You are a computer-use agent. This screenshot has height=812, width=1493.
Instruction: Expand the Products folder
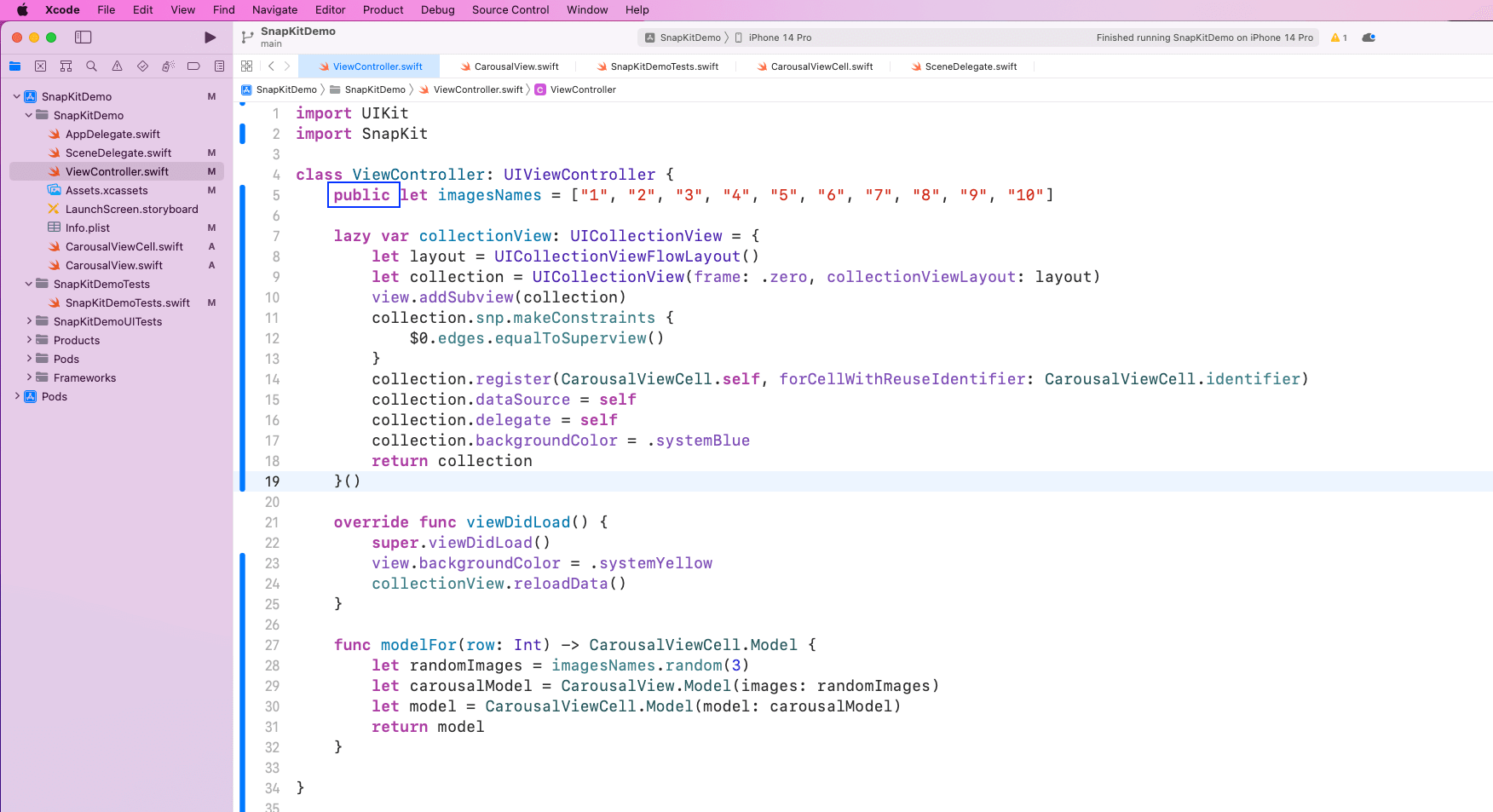point(29,340)
